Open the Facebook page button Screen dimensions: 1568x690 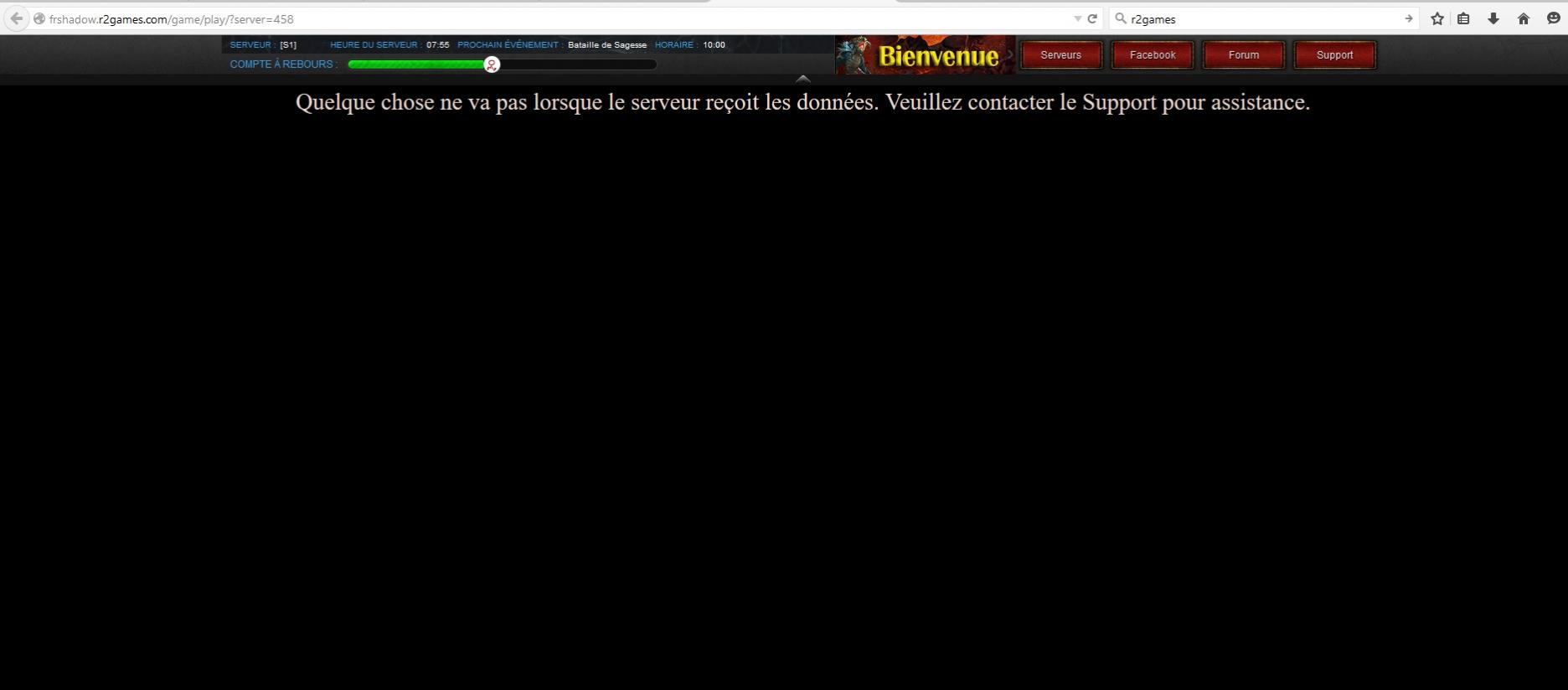tap(1153, 55)
